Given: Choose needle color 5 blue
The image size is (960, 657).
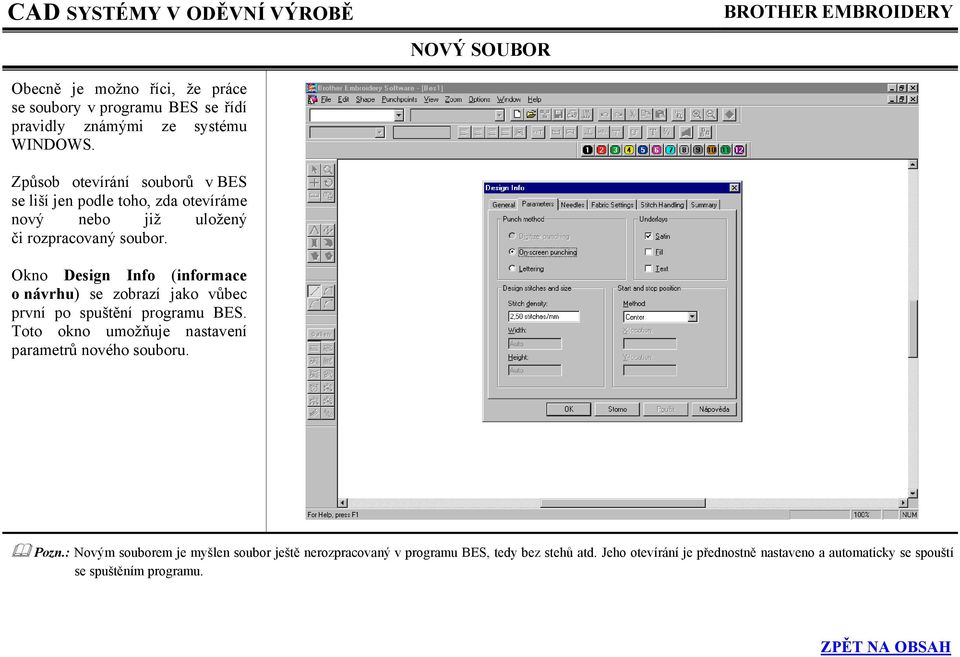Looking at the screenshot, I should coord(642,150).
